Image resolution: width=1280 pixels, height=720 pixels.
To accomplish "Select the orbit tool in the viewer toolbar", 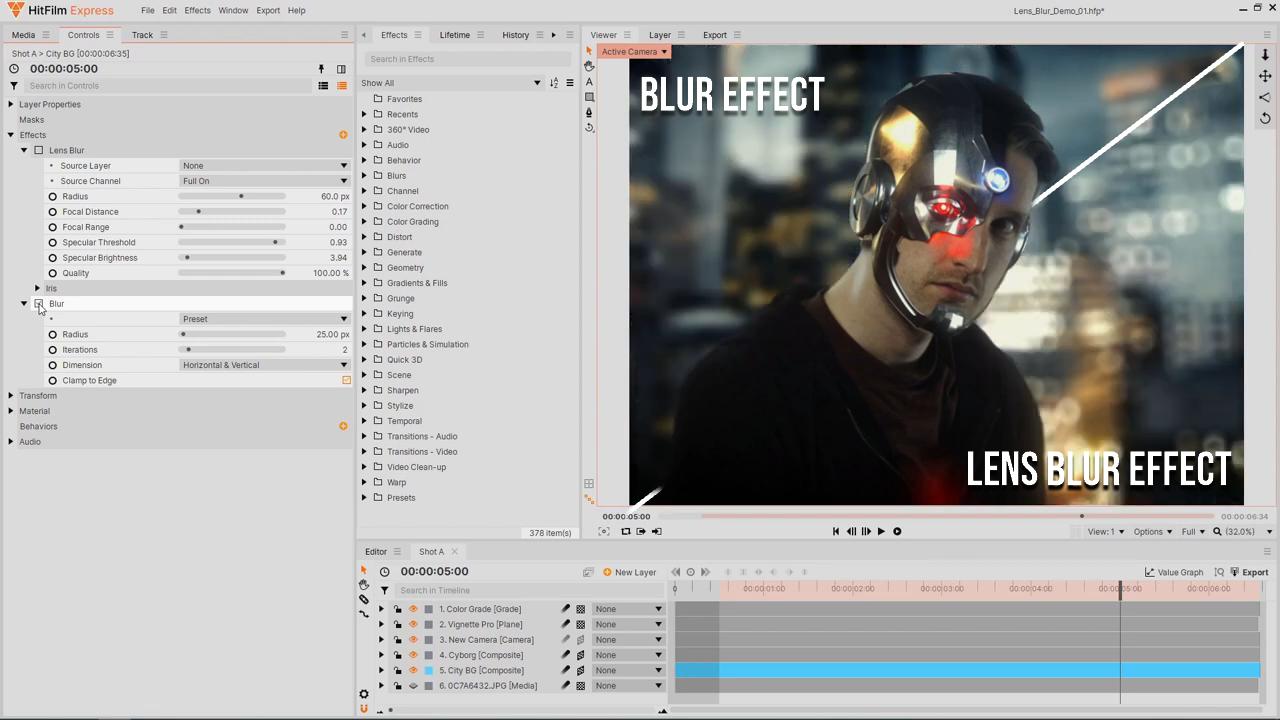I will click(x=589, y=128).
